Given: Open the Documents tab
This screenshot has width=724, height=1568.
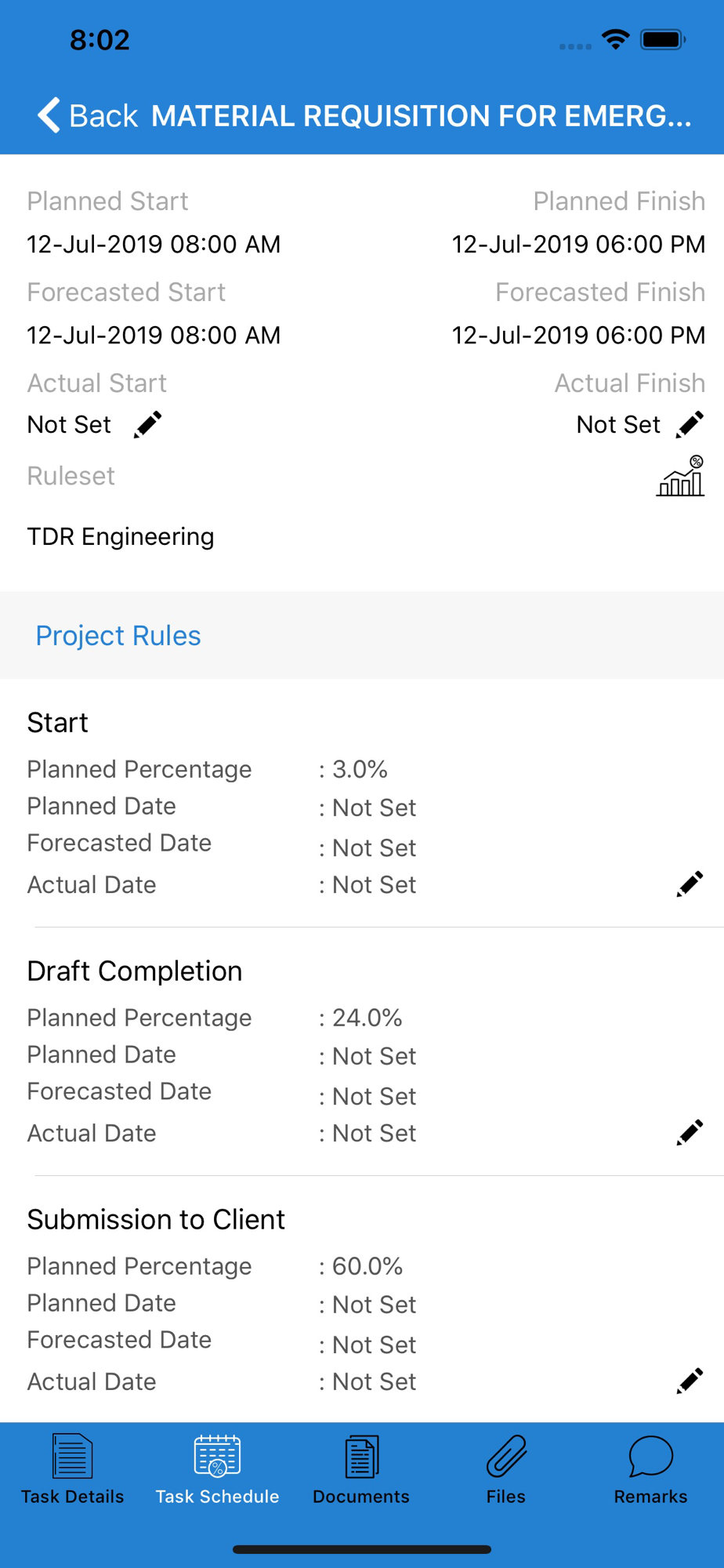Looking at the screenshot, I should [361, 1469].
